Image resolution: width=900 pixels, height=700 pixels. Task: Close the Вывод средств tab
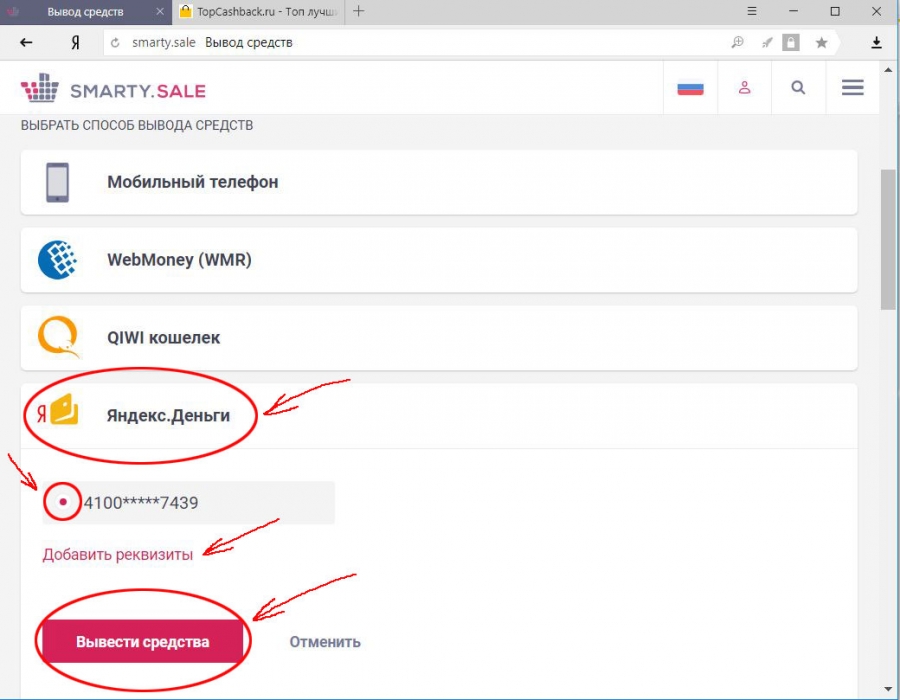(160, 11)
